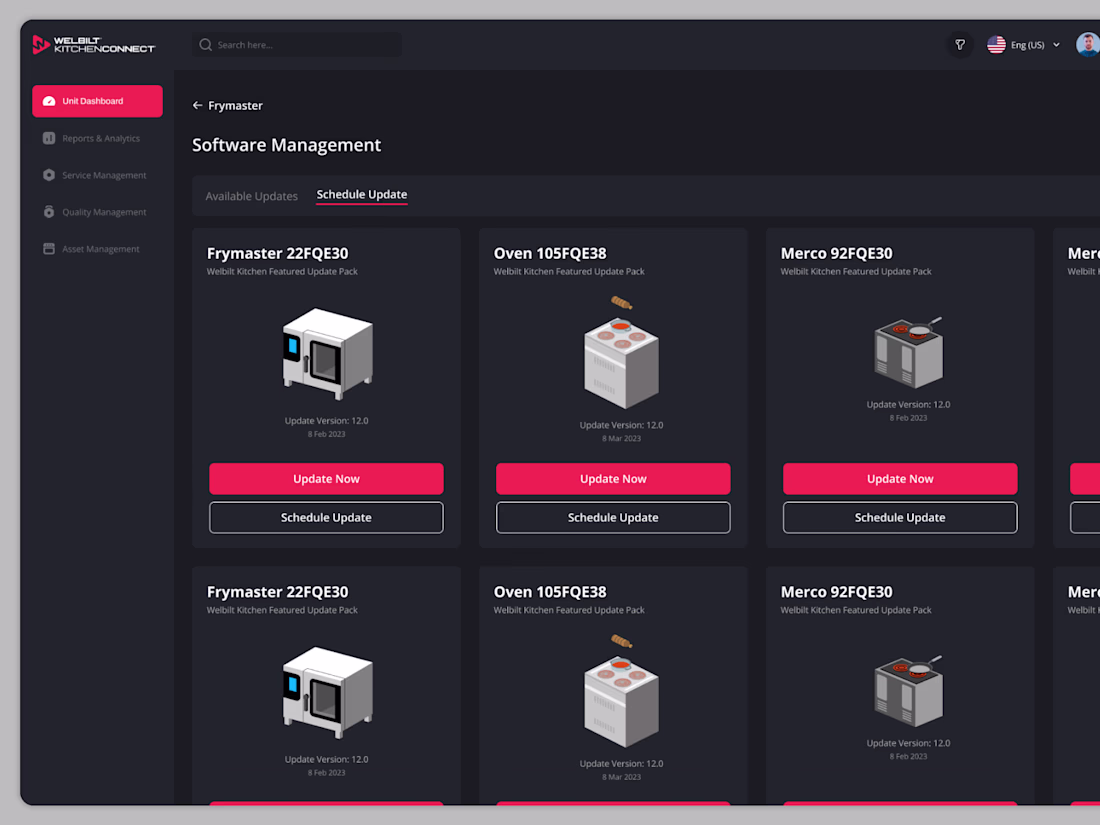Screen dimensions: 1100x825
Task: Open the filter icon in top bar
Action: pos(960,45)
